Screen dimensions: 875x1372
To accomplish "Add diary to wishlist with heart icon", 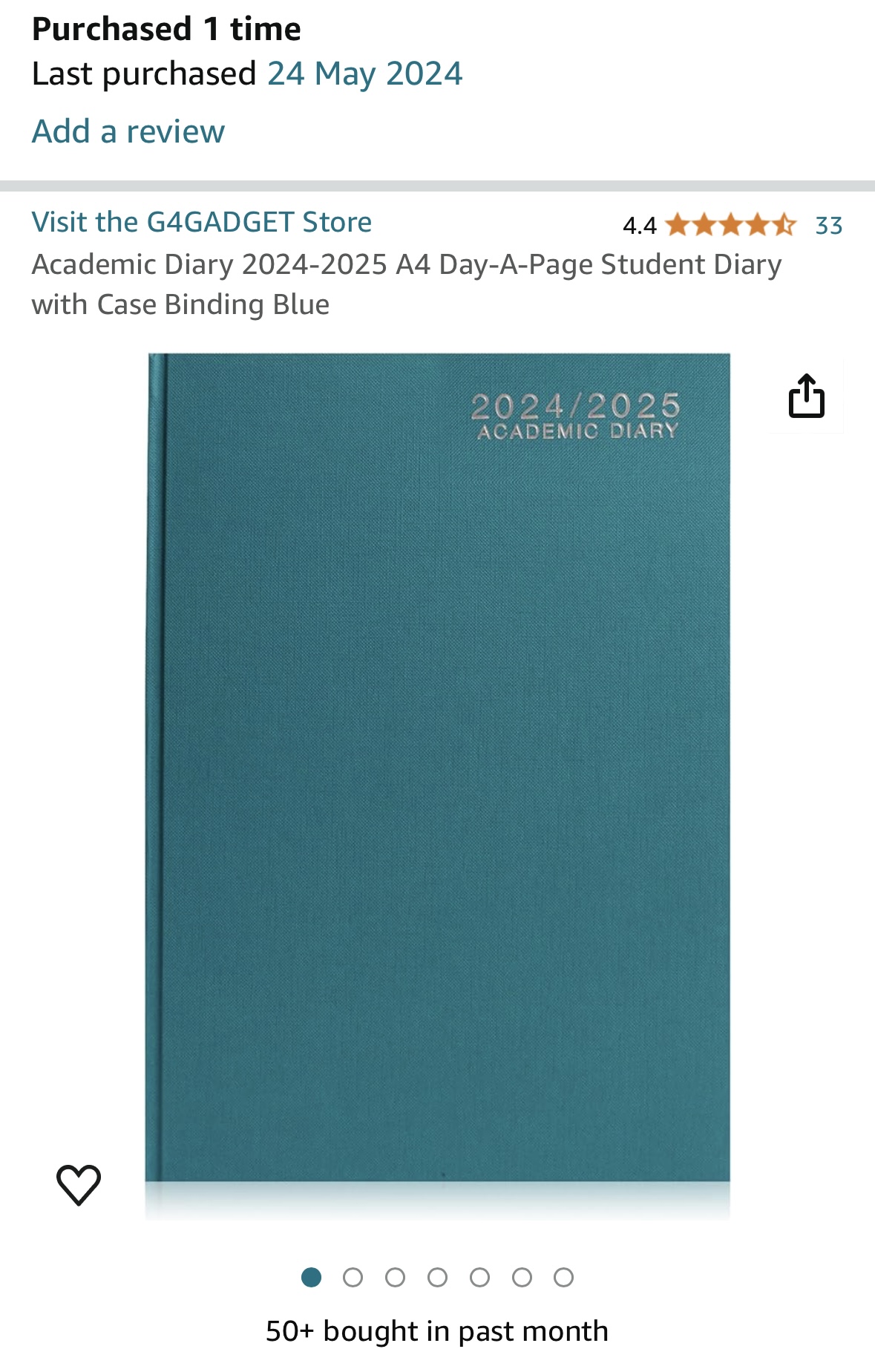I will (79, 1184).
